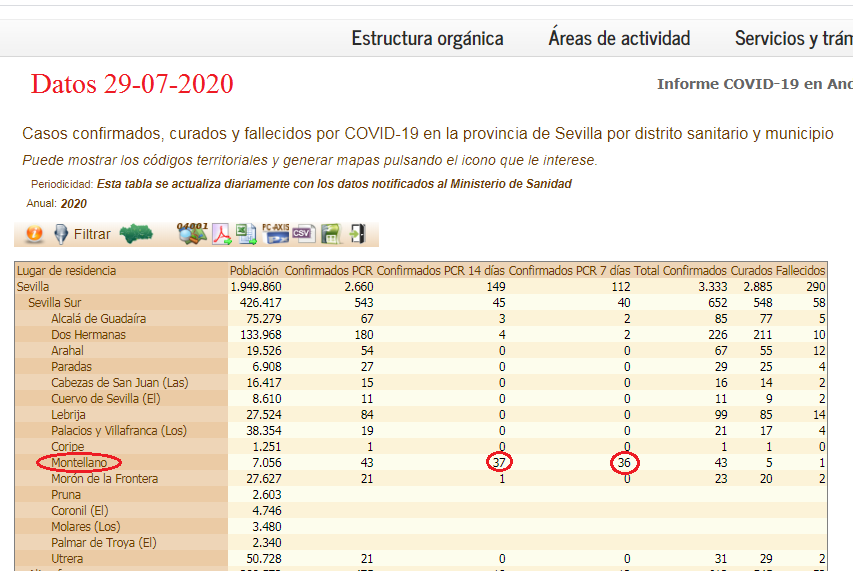
Task: Open the Áreas de actividad menu
Action: (x=619, y=38)
